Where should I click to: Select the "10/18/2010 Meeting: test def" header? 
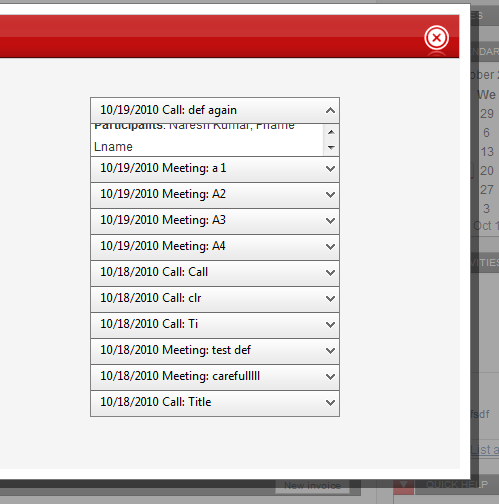pyautogui.click(x=215, y=351)
